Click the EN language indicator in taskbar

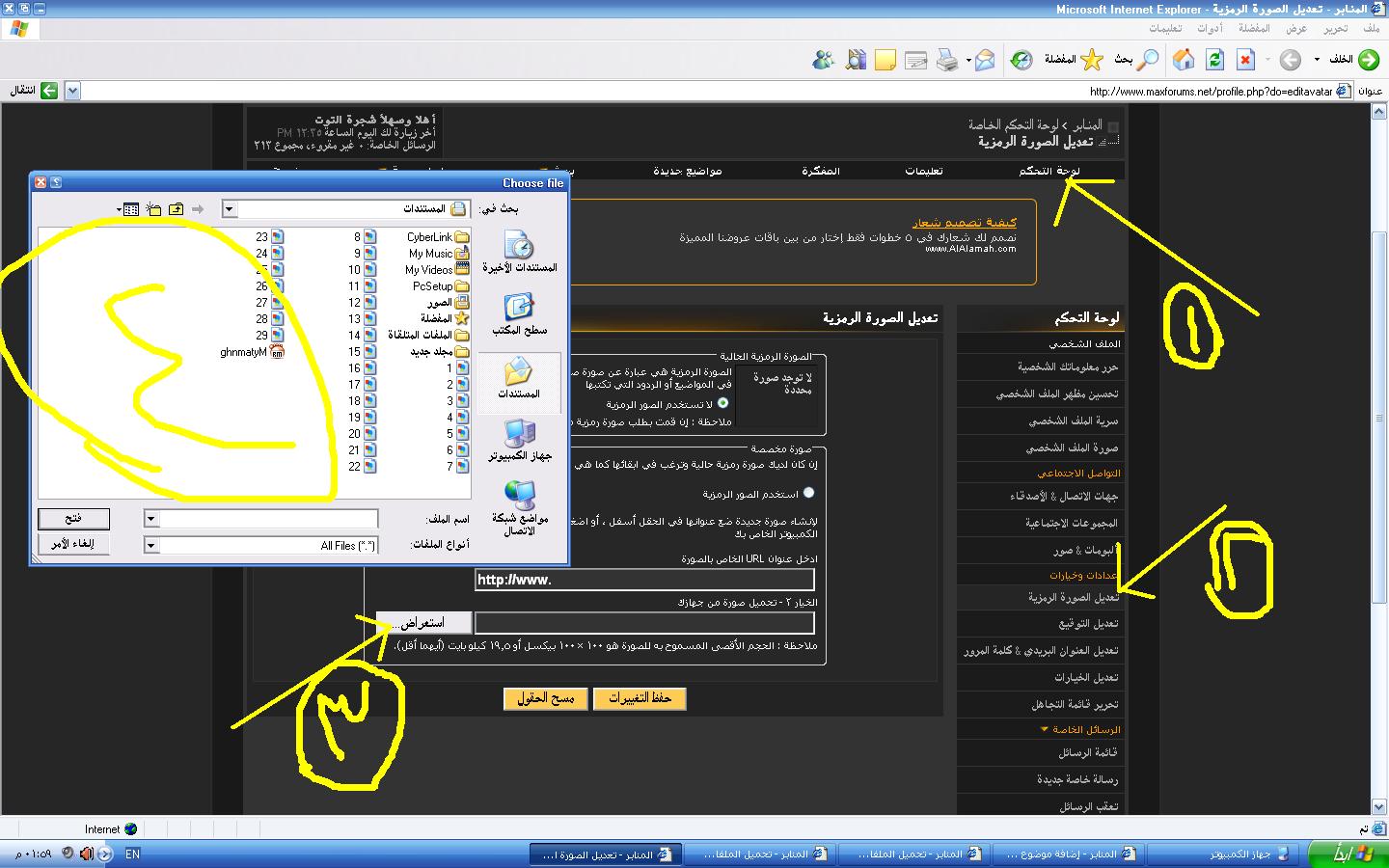pyautogui.click(x=132, y=854)
